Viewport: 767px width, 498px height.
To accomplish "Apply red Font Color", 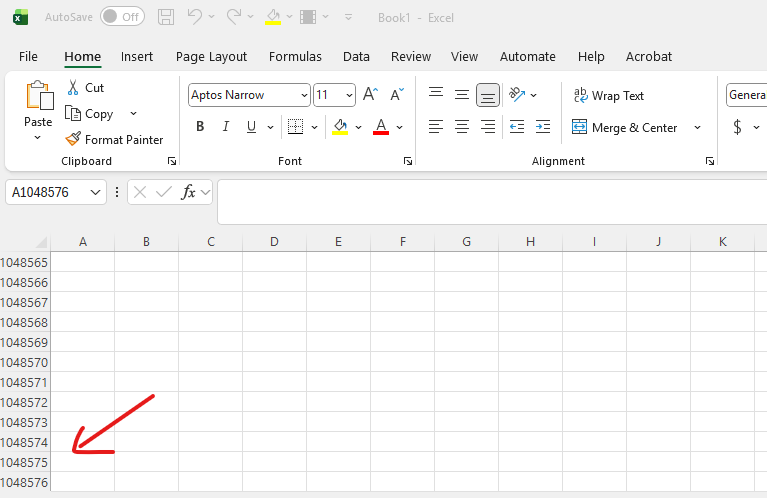I will pos(381,127).
